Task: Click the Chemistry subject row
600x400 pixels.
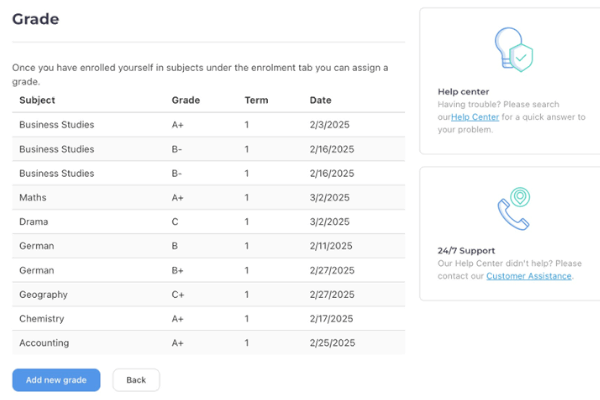Action: 209,318
